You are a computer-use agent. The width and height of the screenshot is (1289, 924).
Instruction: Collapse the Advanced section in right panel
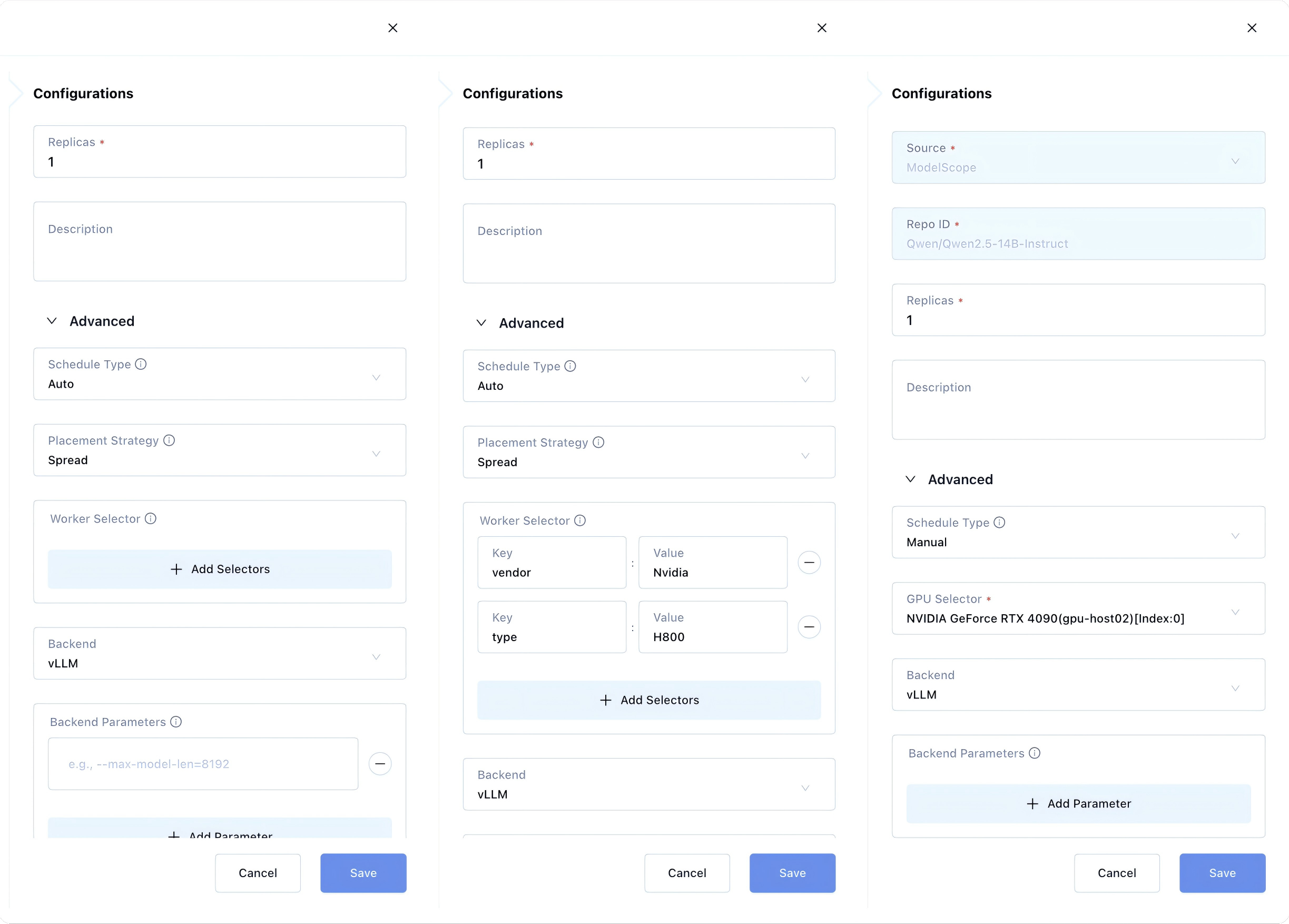910,479
